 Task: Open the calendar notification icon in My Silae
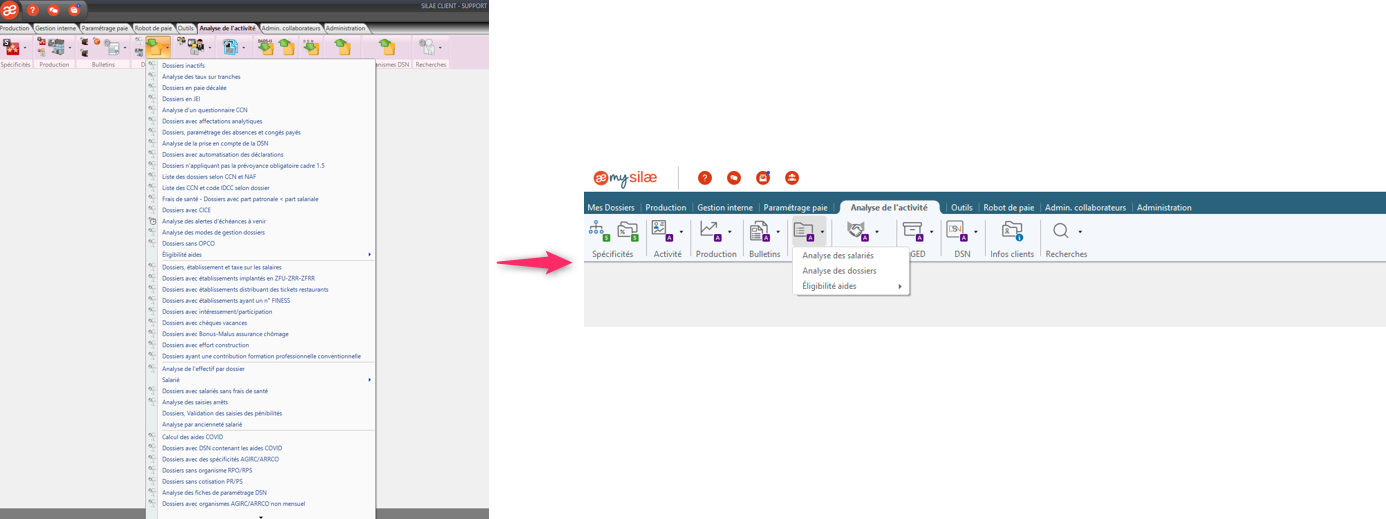[763, 178]
